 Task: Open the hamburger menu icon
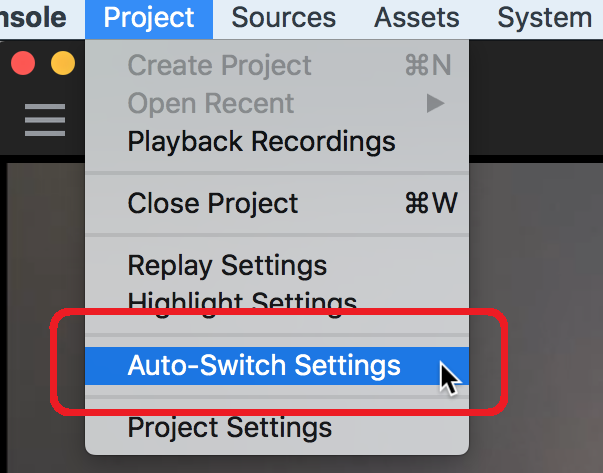coord(45,120)
